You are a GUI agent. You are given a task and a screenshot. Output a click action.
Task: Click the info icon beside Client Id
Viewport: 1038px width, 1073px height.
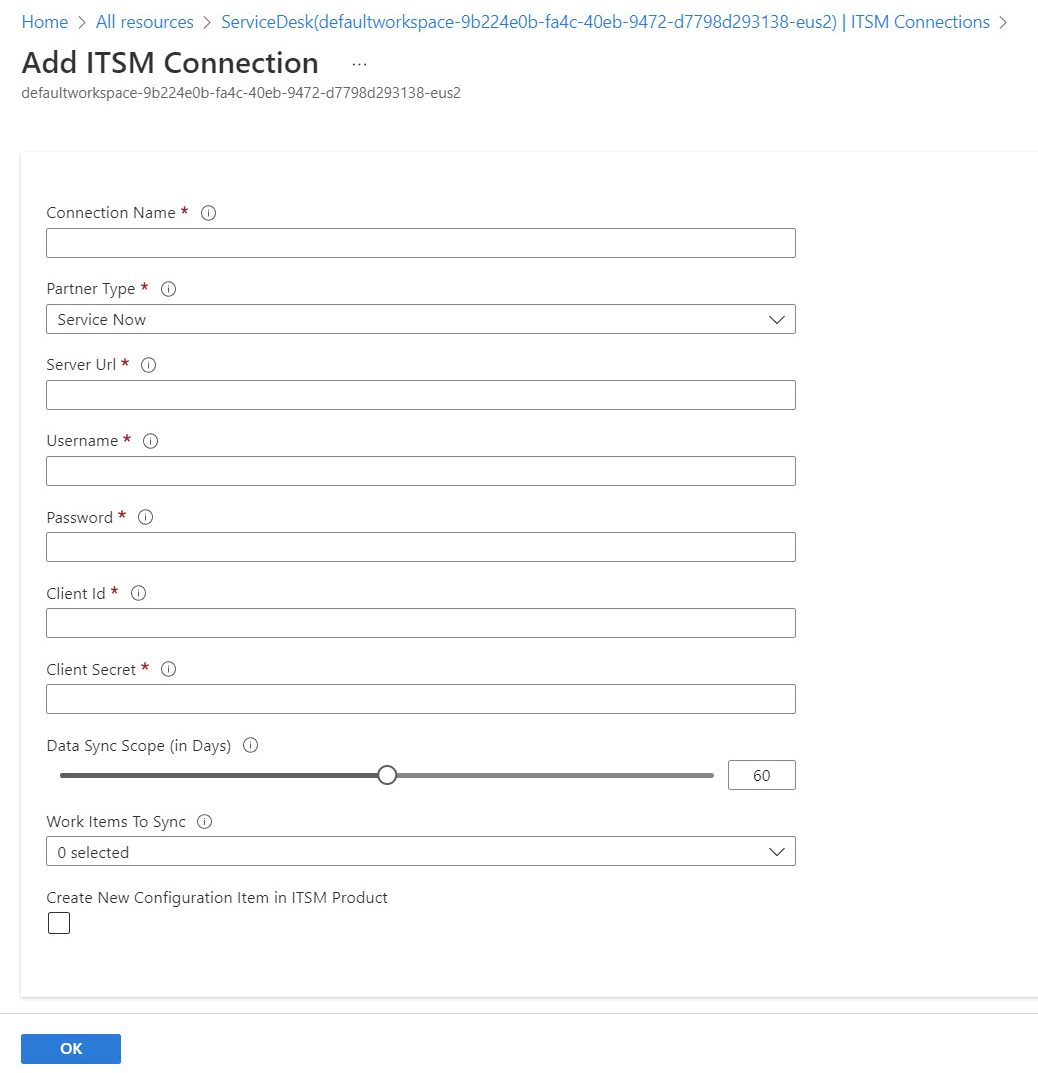[x=138, y=593]
